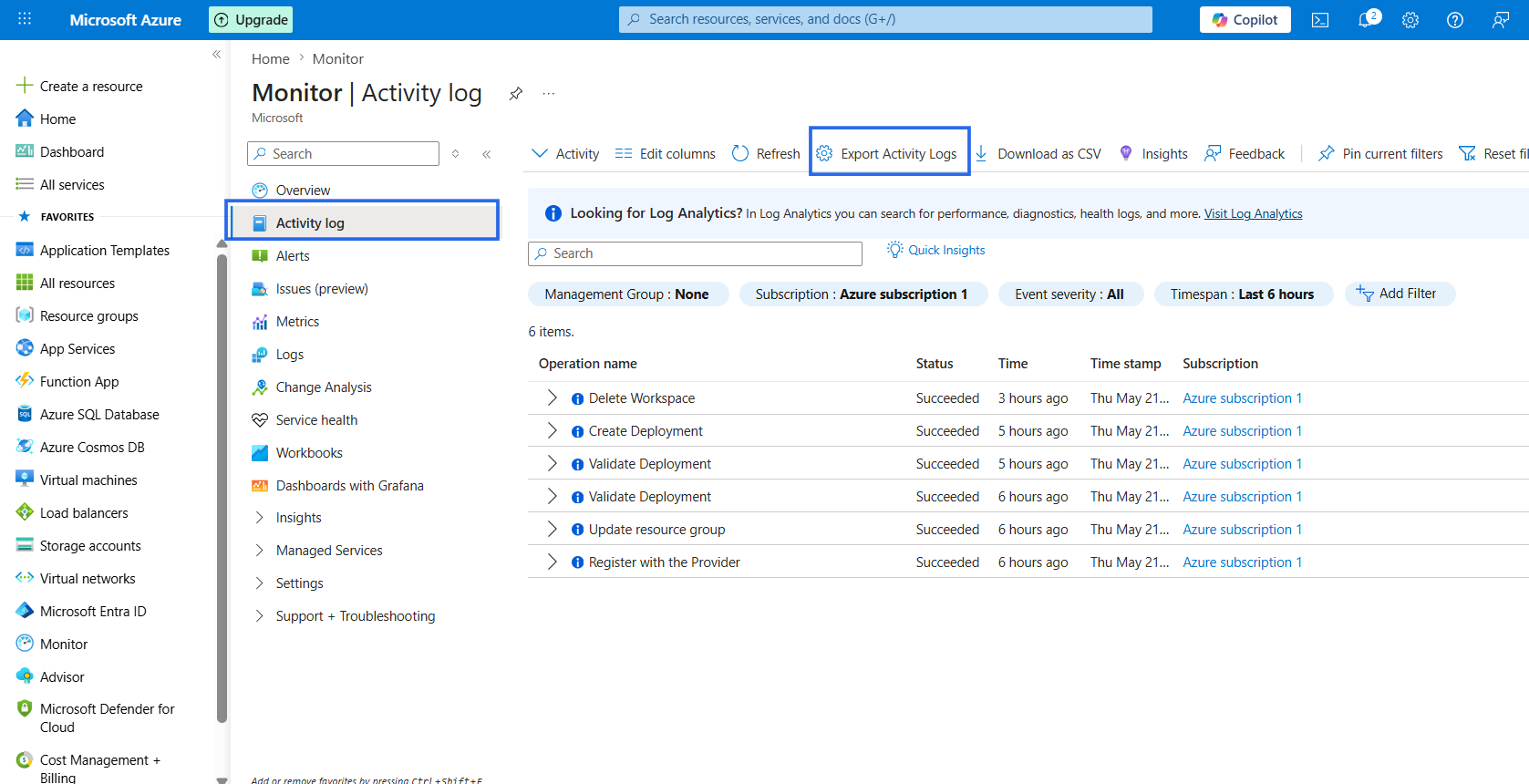1529x784 pixels.
Task: Click the Refresh toolbar icon
Action: point(740,154)
